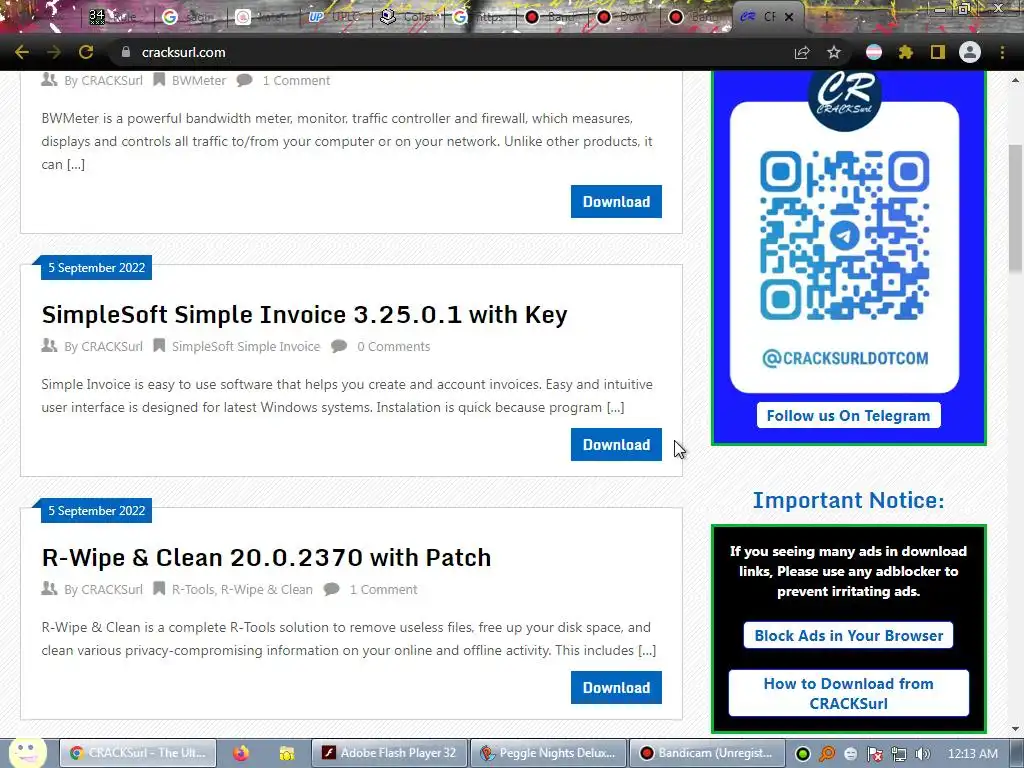Viewport: 1024px width, 768px height.
Task: Click 'By CRACKSurl' on the BWMeter post
Action: pos(103,80)
